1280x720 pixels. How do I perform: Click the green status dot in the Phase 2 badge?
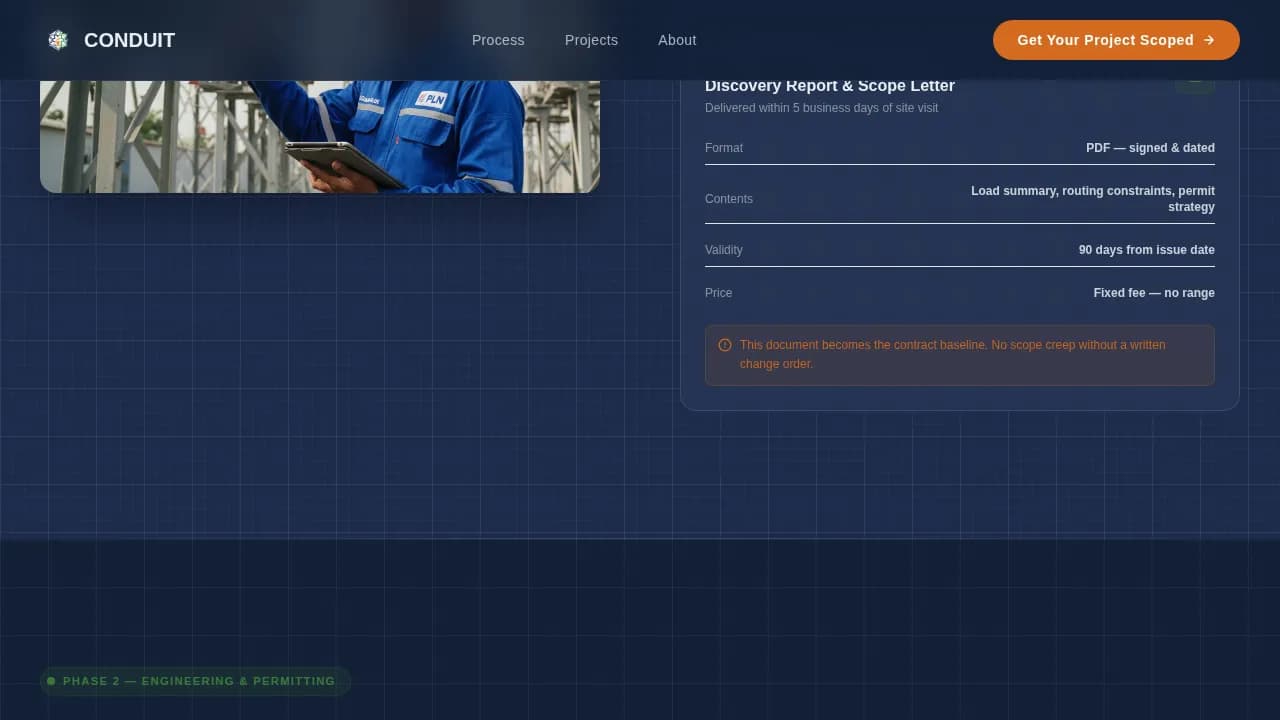(x=51, y=681)
